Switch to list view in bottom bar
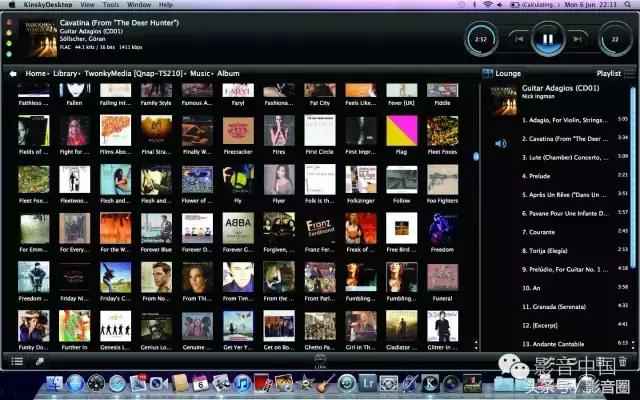 click(17, 361)
